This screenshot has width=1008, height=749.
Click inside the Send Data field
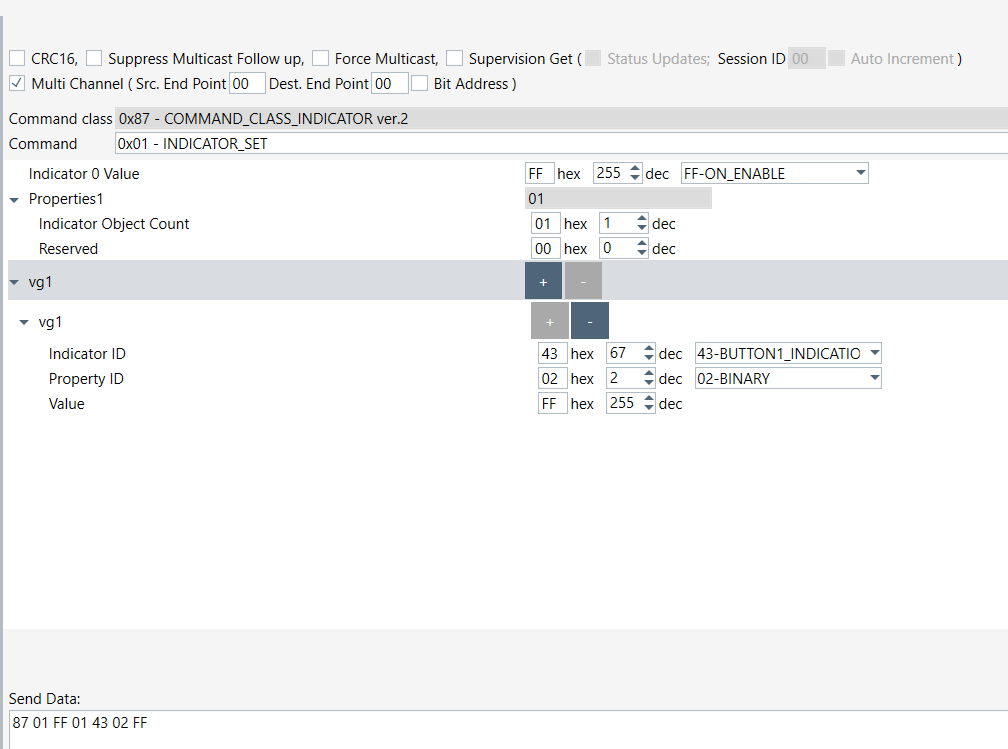[x=300, y=722]
